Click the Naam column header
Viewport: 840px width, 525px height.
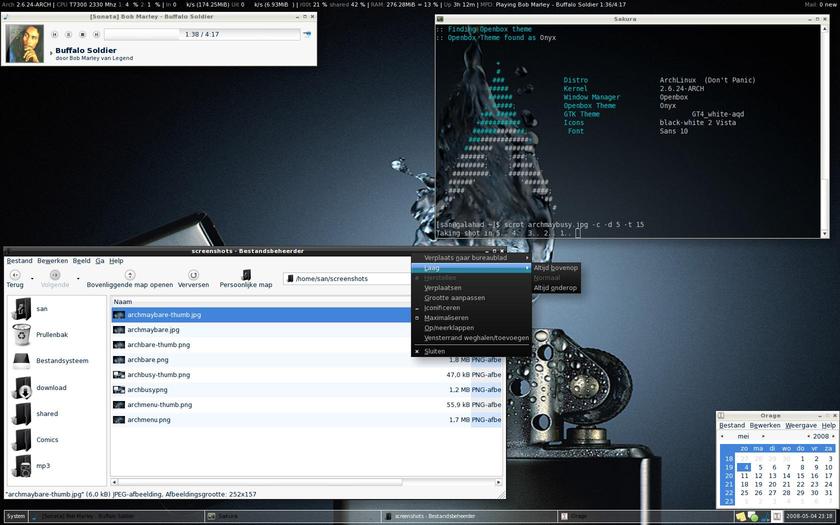tap(260, 302)
